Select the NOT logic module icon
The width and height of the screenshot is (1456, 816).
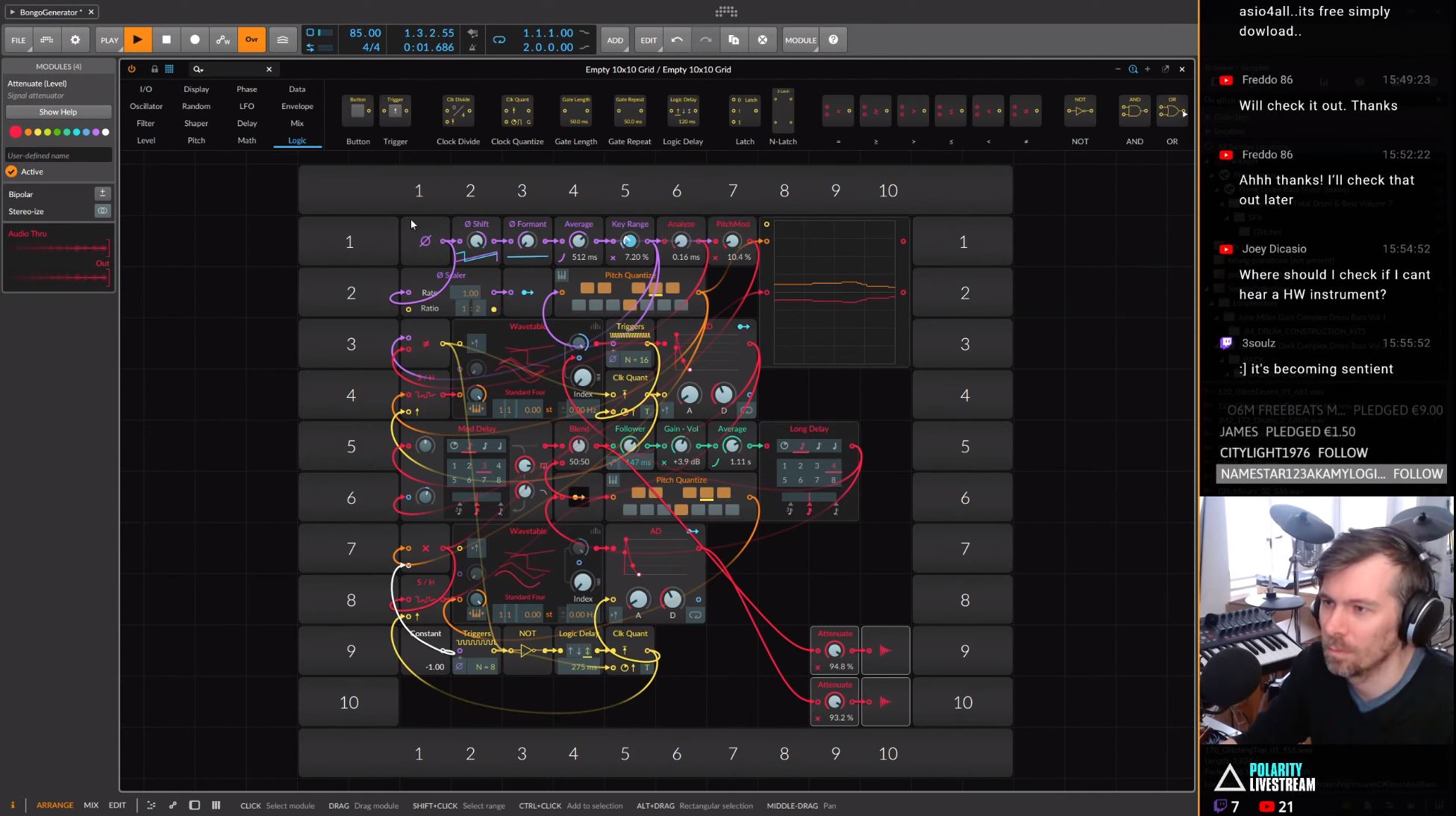pos(1080,110)
